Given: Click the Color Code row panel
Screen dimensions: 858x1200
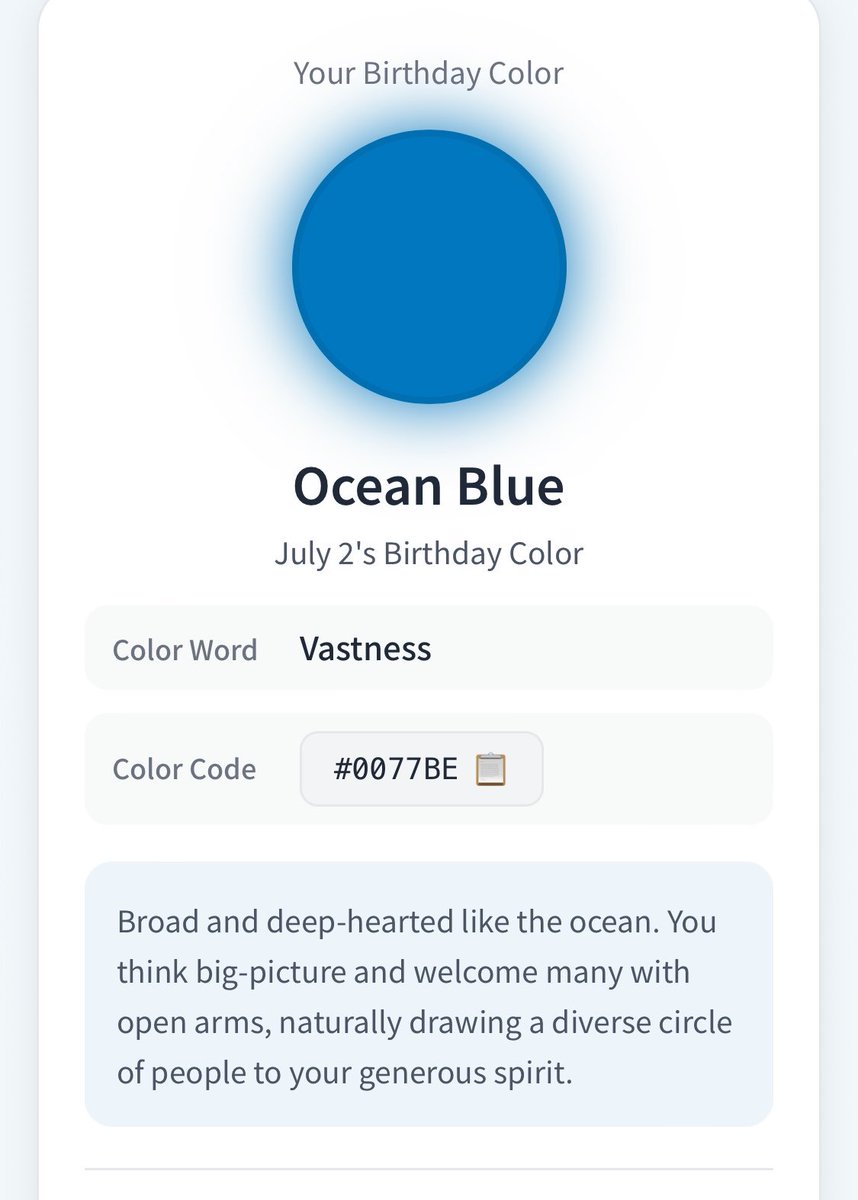Looking at the screenshot, I should 429,769.
